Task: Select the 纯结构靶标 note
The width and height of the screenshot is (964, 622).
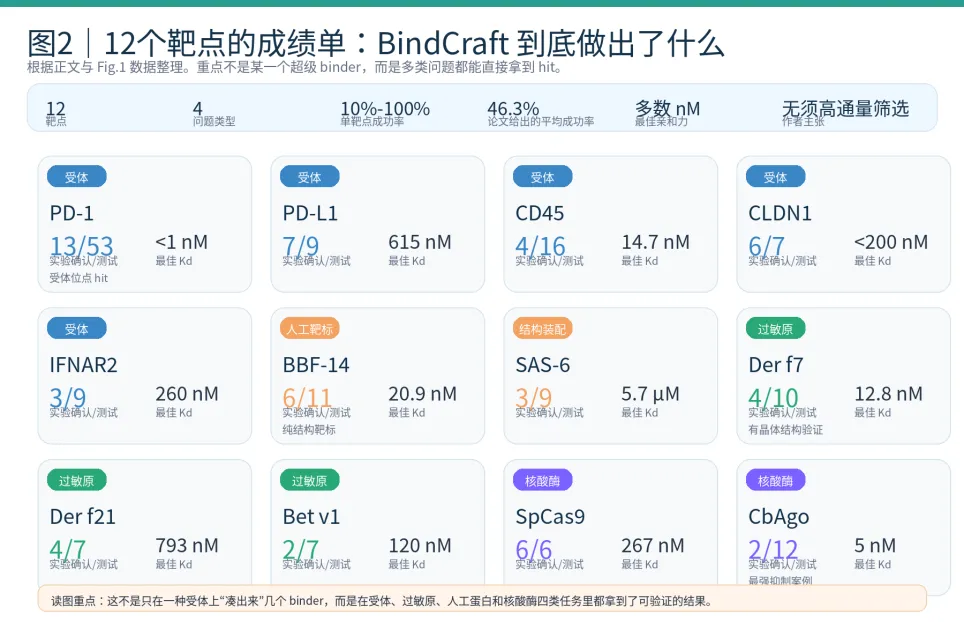Action: pyautogui.click(x=309, y=430)
